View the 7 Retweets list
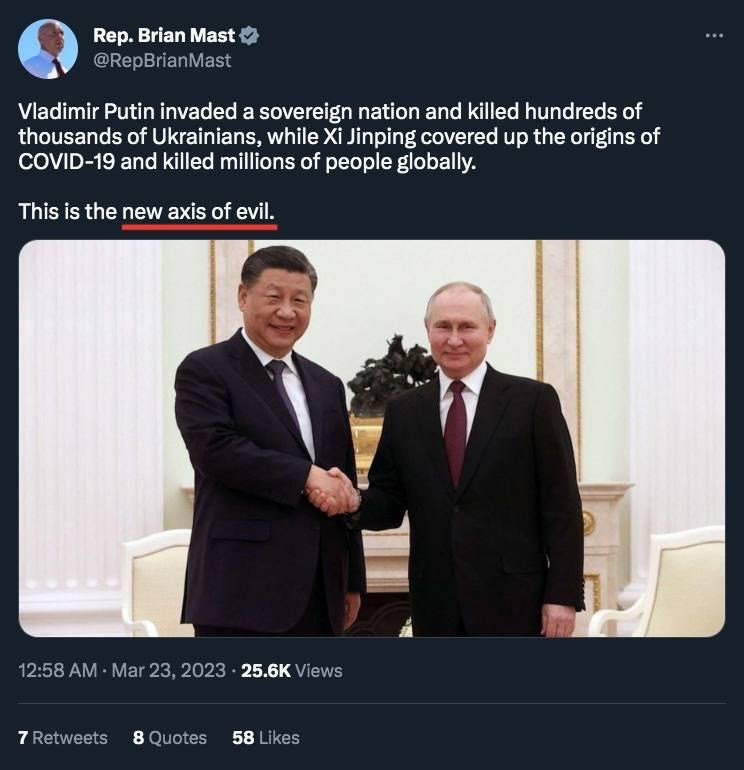This screenshot has width=744, height=770. [x=63, y=738]
